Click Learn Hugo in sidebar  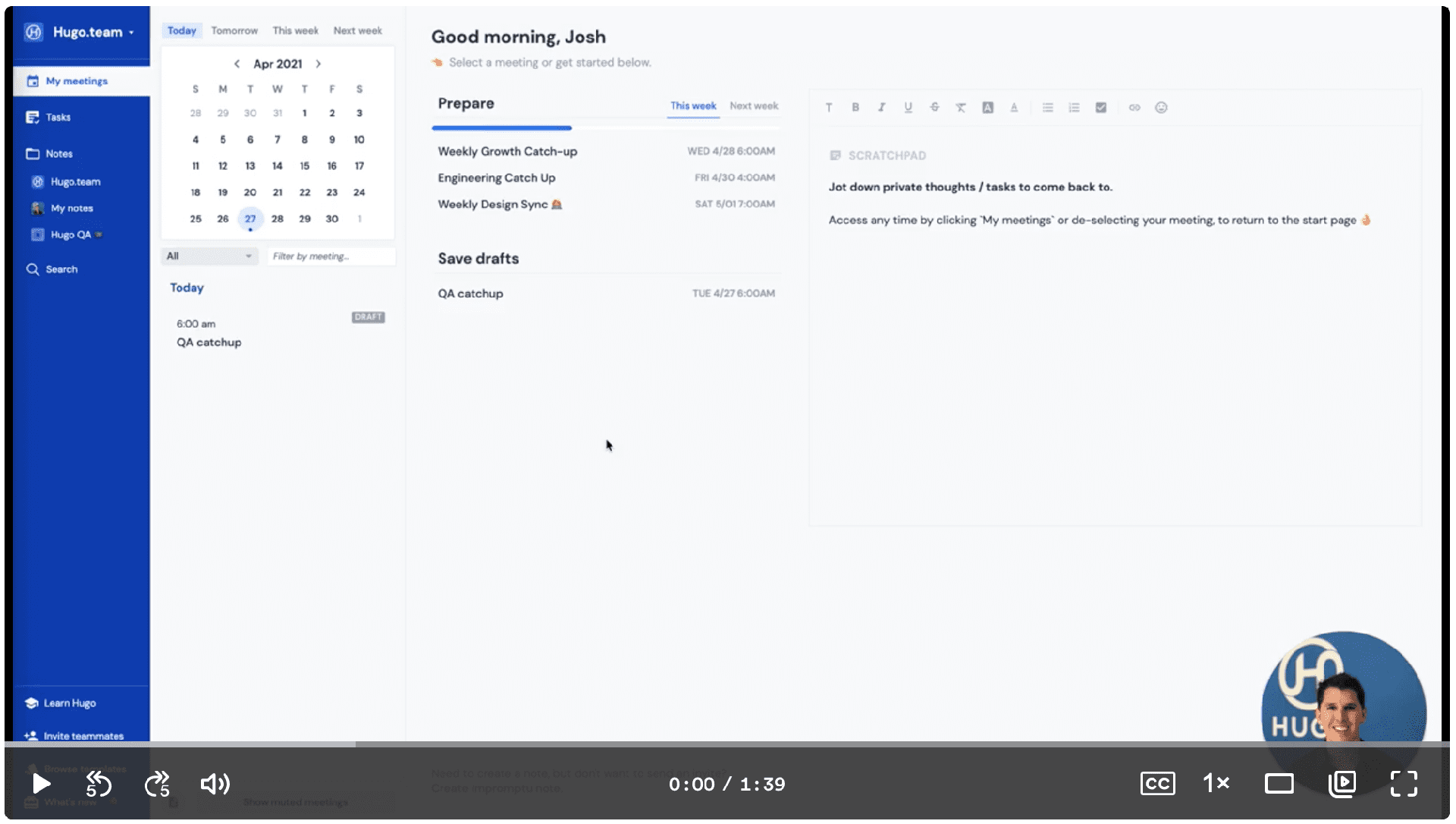coord(70,702)
